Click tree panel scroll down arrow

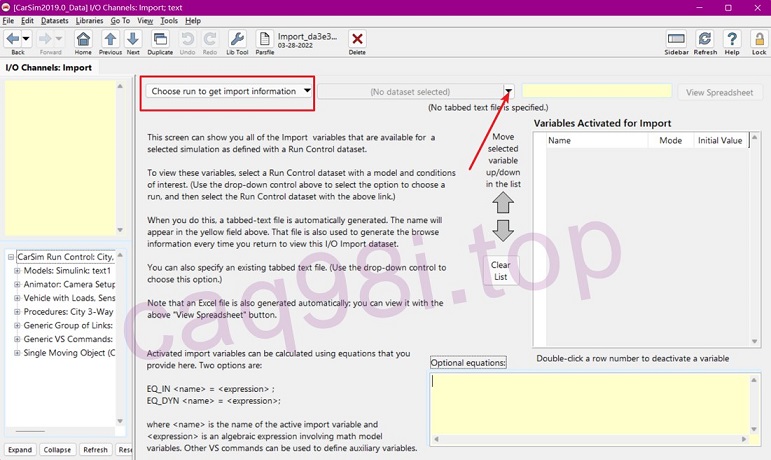[x=120, y=421]
